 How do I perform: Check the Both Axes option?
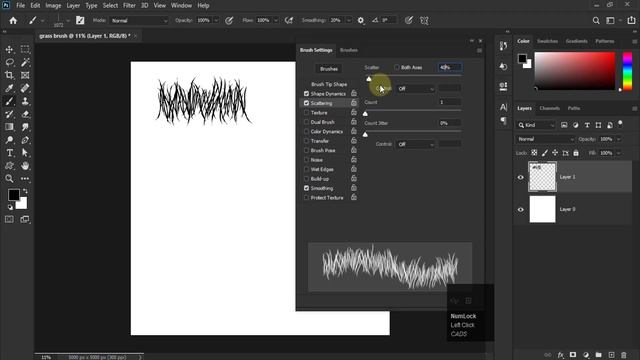coord(396,67)
